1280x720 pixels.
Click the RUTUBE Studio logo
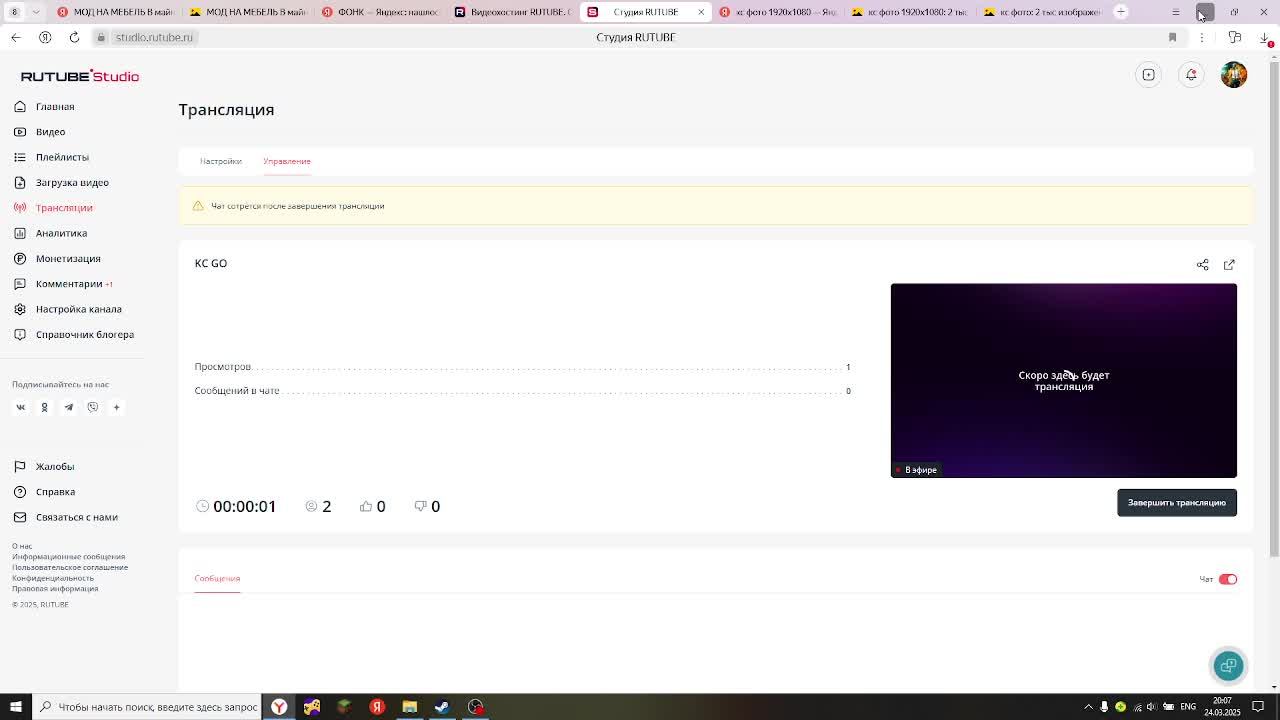click(80, 76)
